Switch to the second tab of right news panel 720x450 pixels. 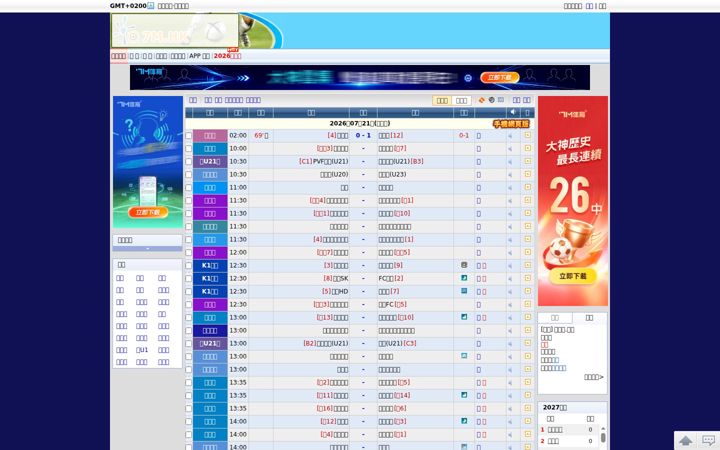coord(590,318)
